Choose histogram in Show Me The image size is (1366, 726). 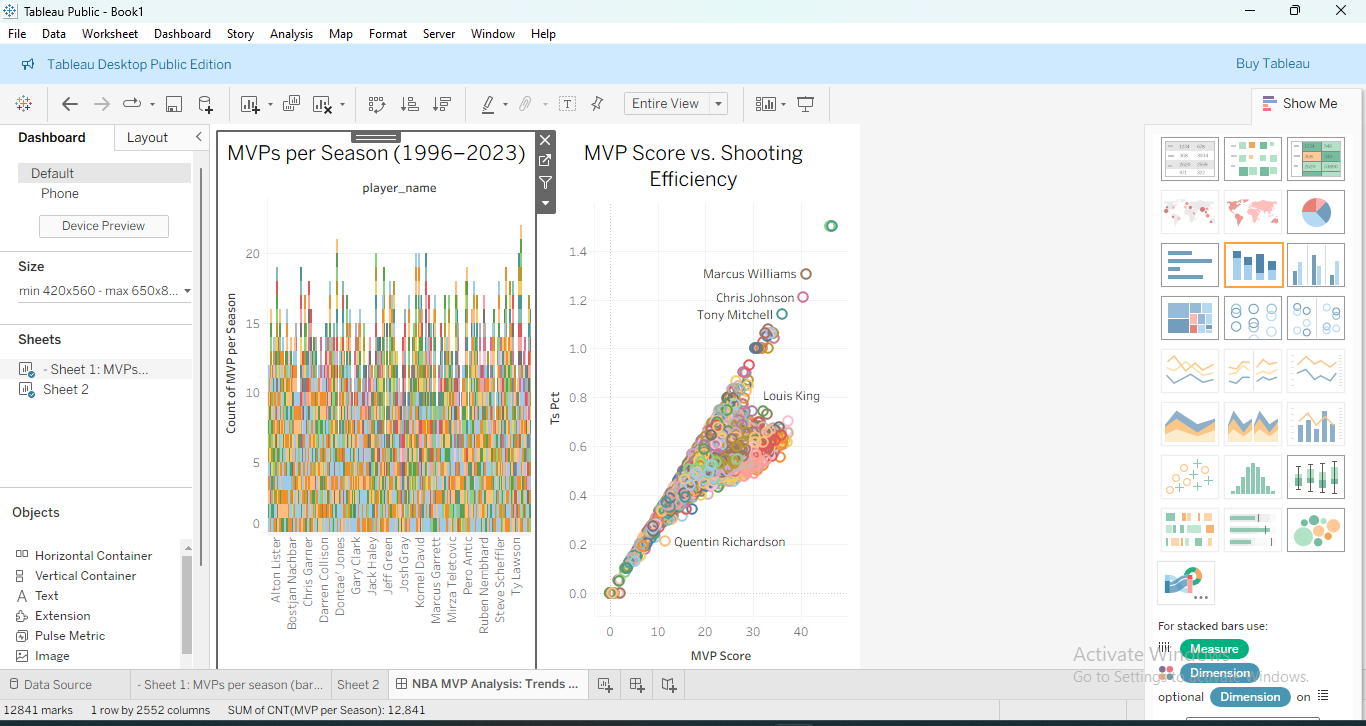click(1253, 477)
